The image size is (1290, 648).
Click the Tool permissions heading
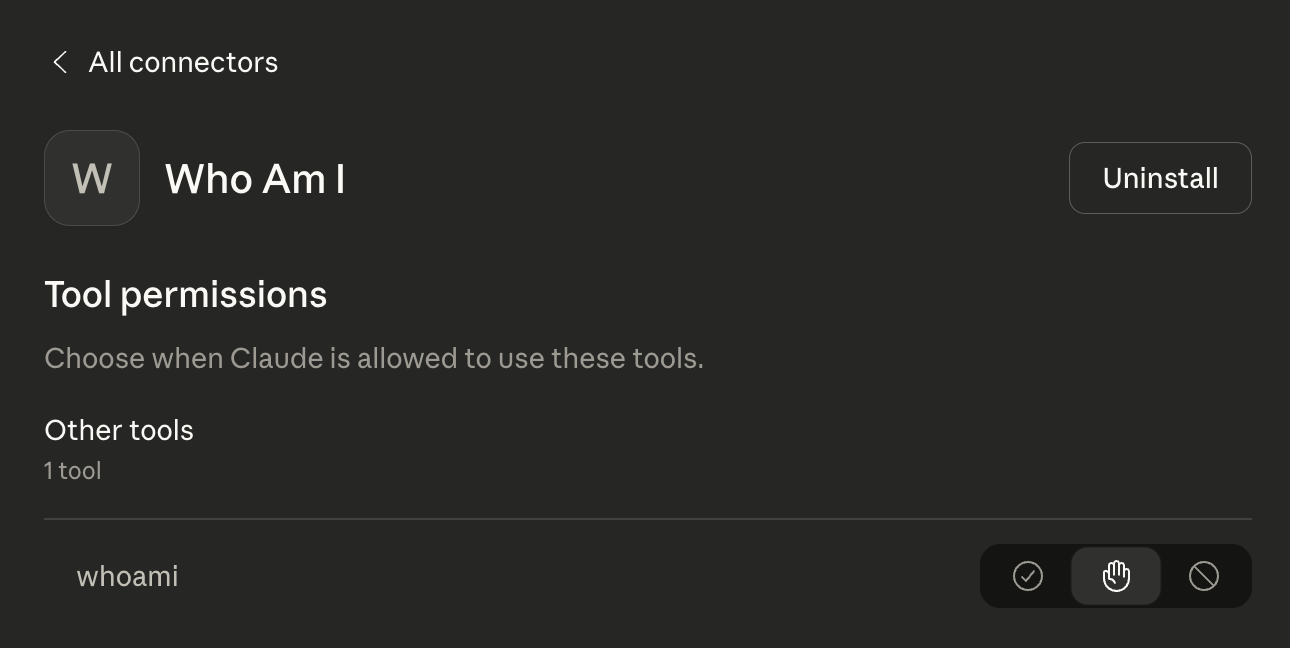[x=186, y=295]
